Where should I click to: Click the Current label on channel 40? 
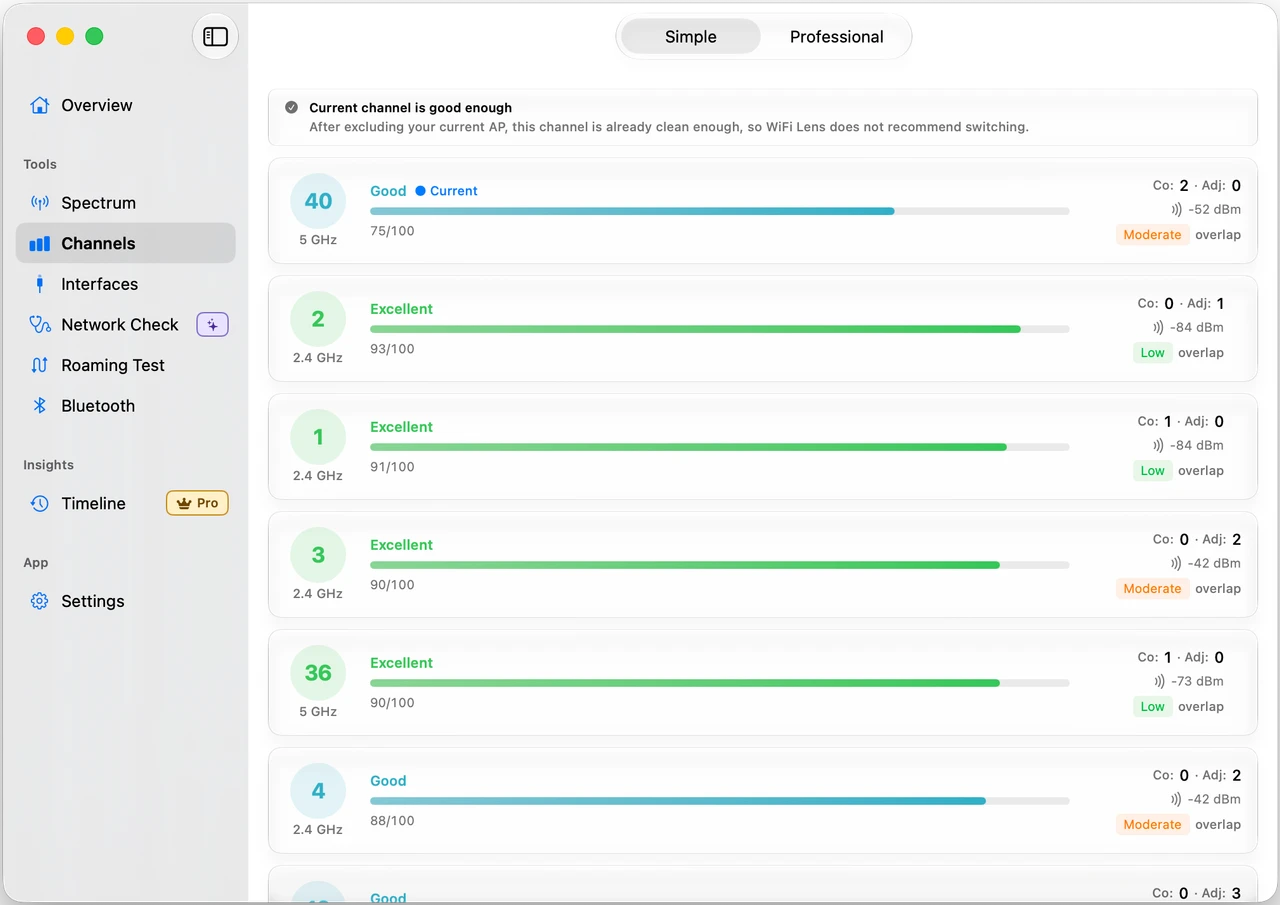454,191
